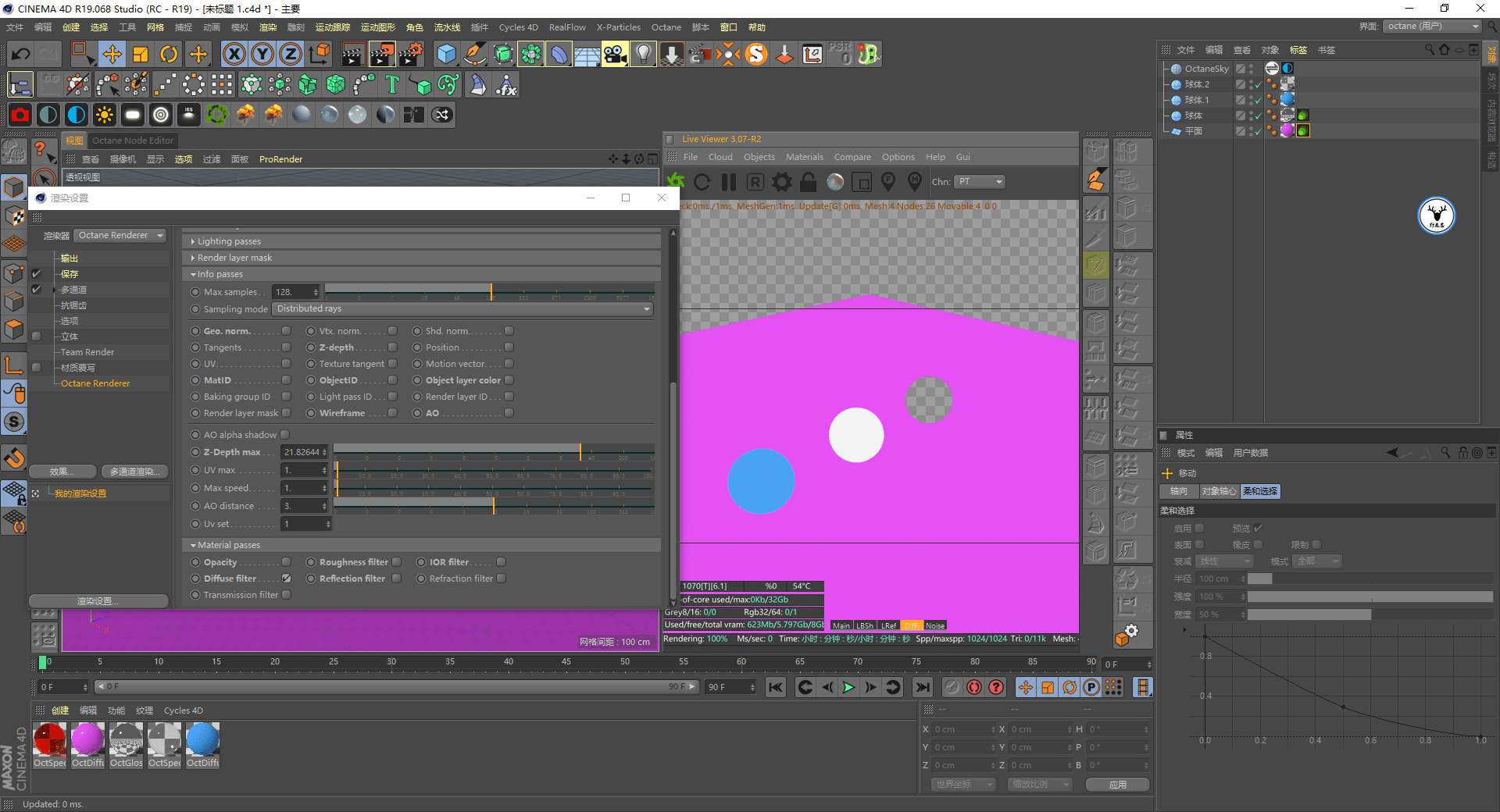Open the Octane menu in menu bar
1500x812 pixels.
click(x=666, y=27)
